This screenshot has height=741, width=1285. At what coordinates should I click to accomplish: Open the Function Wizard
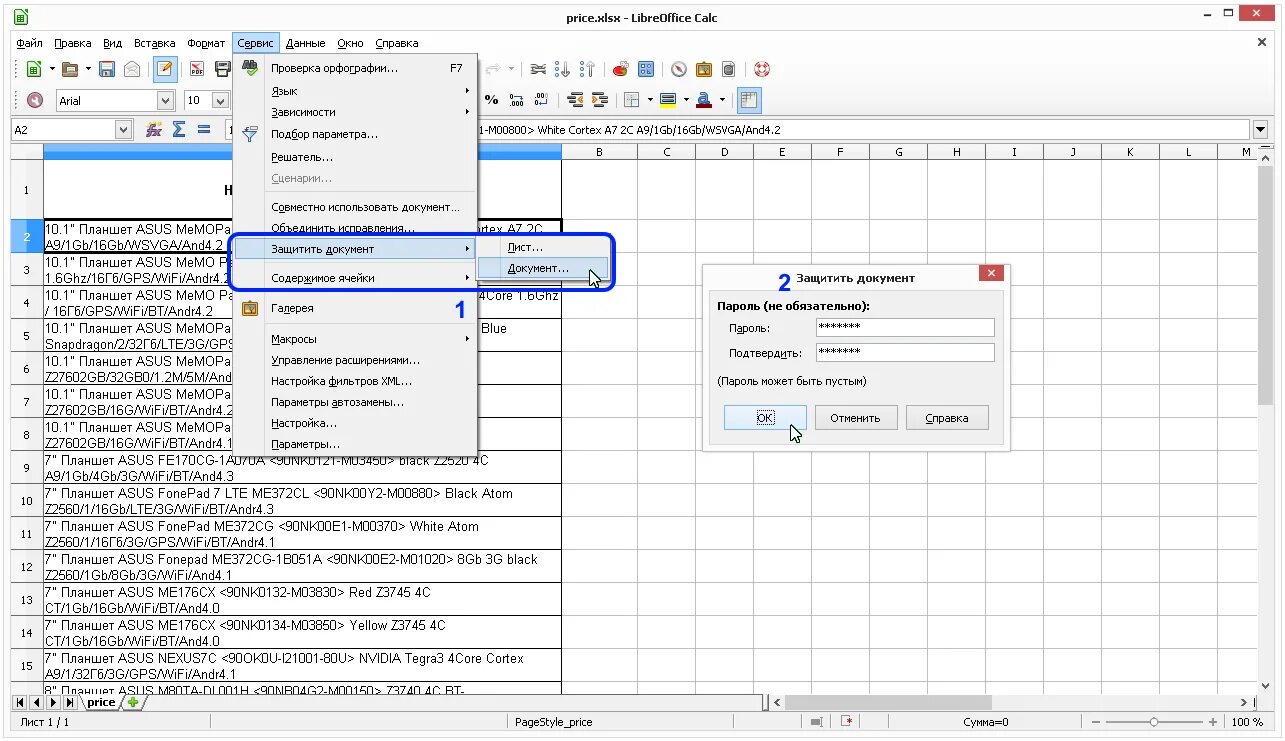click(x=154, y=129)
